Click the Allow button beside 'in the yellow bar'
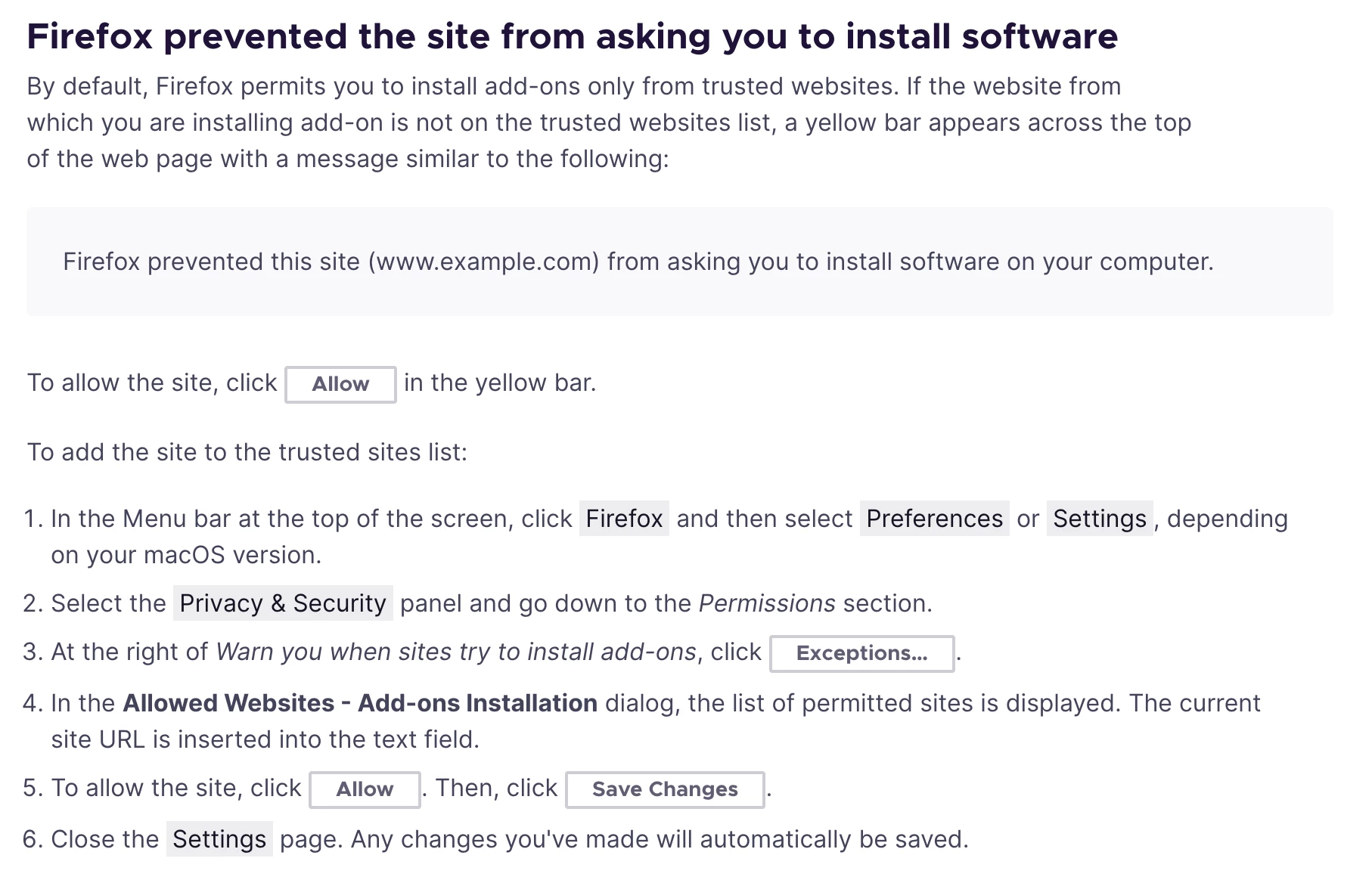The height and width of the screenshot is (877, 1372). pyautogui.click(x=340, y=384)
